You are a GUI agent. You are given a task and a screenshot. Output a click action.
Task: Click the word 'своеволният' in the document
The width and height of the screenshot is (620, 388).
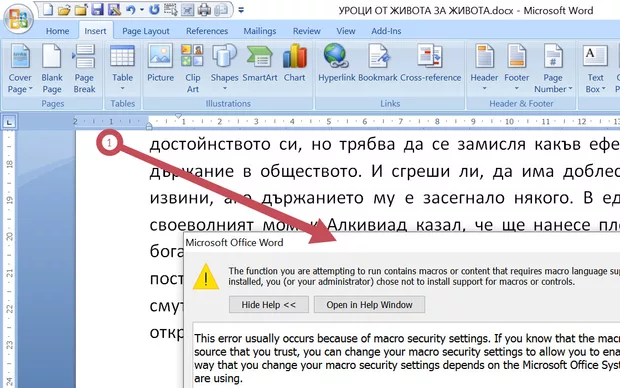tap(202, 225)
